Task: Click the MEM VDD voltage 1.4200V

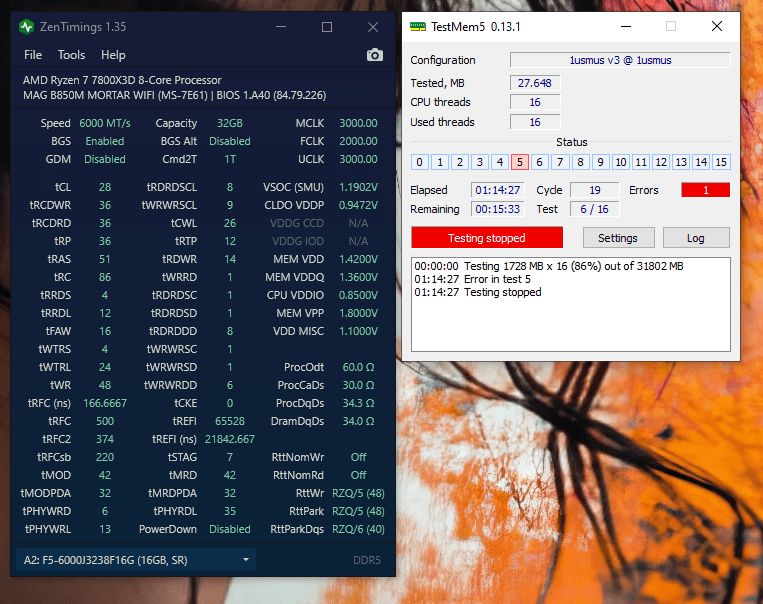Action: tap(358, 259)
